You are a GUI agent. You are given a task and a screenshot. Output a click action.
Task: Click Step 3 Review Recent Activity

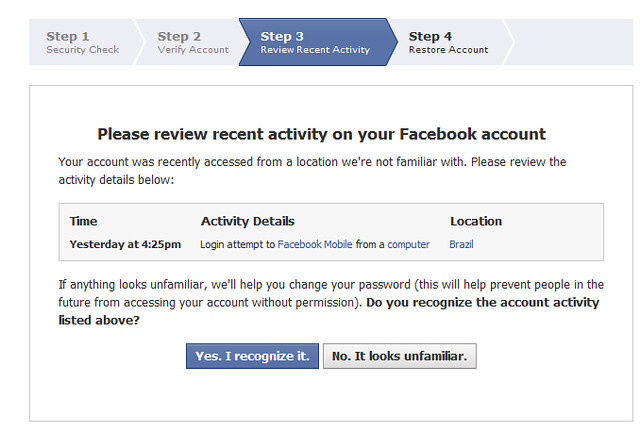click(314, 42)
